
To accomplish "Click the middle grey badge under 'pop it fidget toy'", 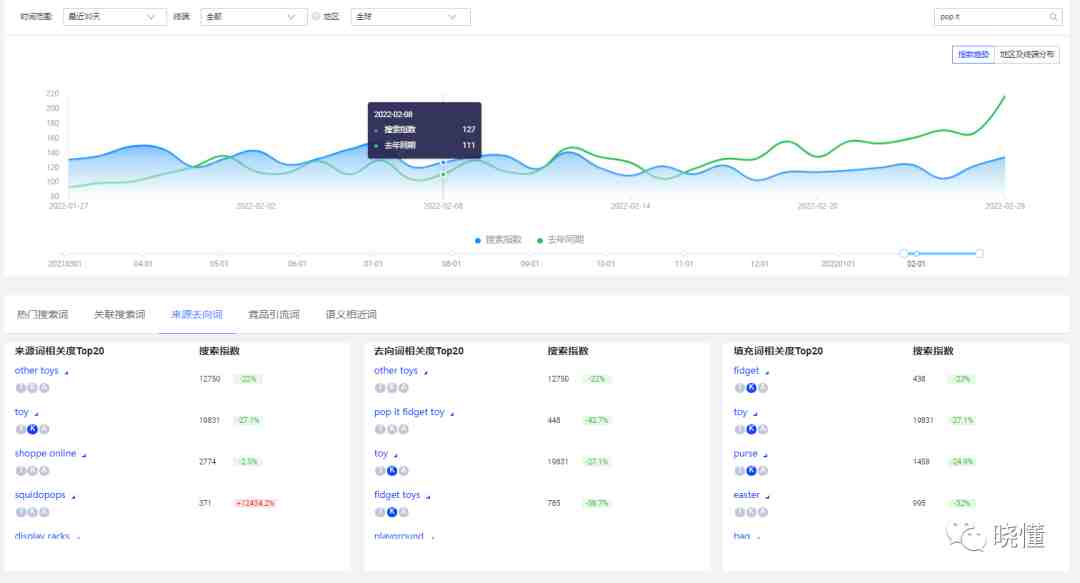I will (392, 429).
